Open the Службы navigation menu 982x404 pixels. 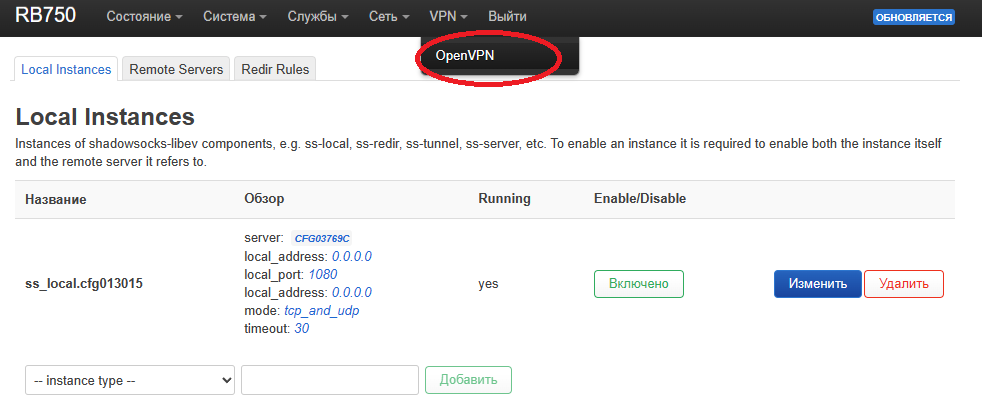point(317,17)
